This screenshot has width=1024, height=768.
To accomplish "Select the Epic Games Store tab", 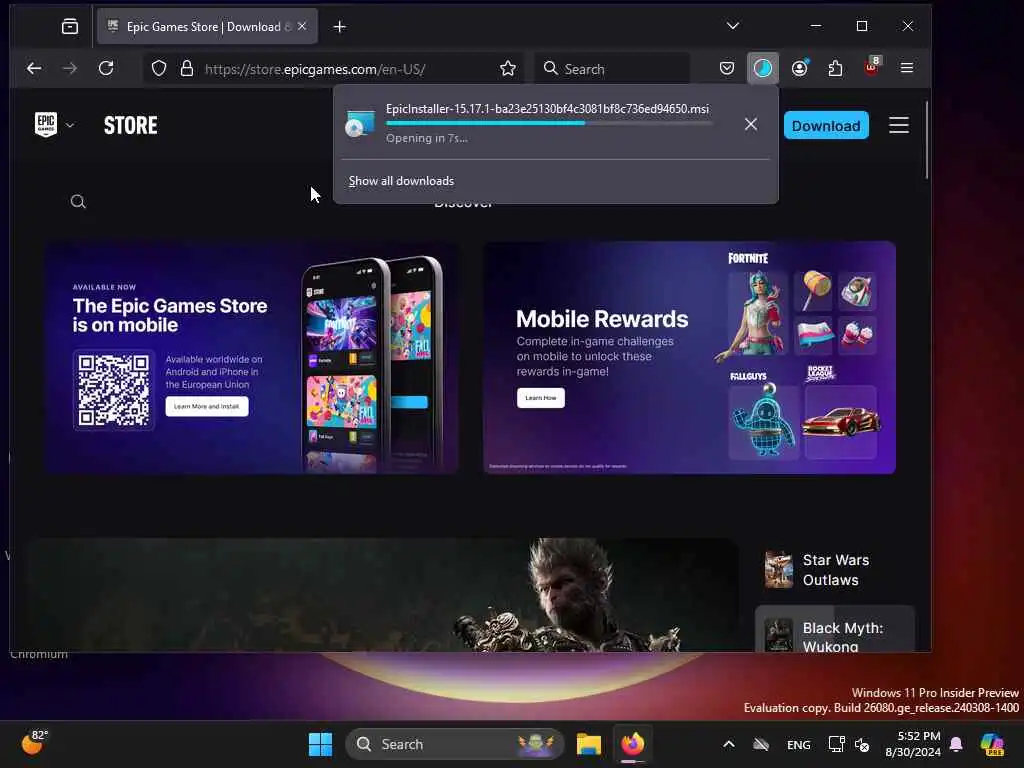I will (x=208, y=27).
